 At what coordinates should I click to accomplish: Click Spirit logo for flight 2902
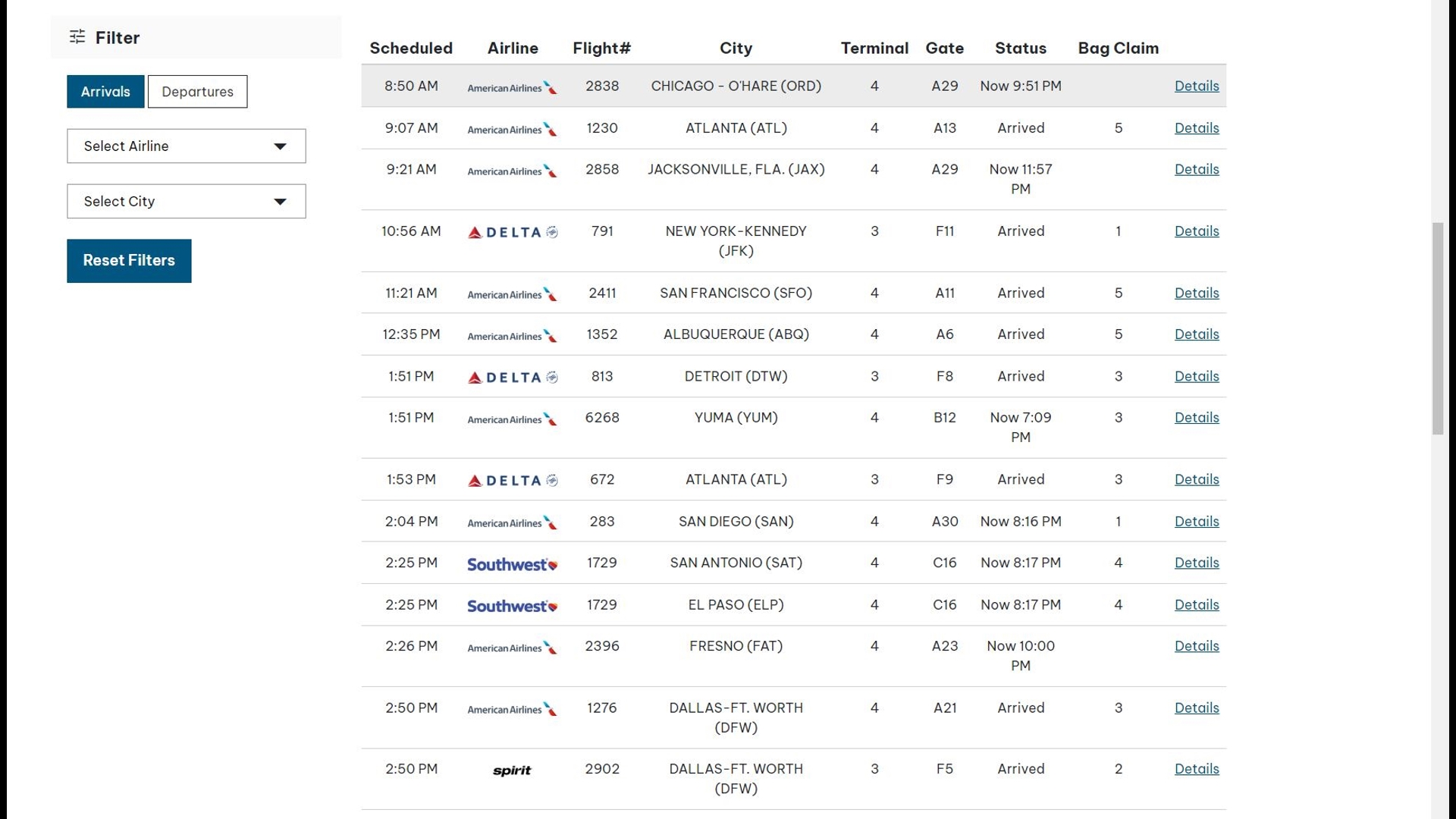tap(512, 770)
